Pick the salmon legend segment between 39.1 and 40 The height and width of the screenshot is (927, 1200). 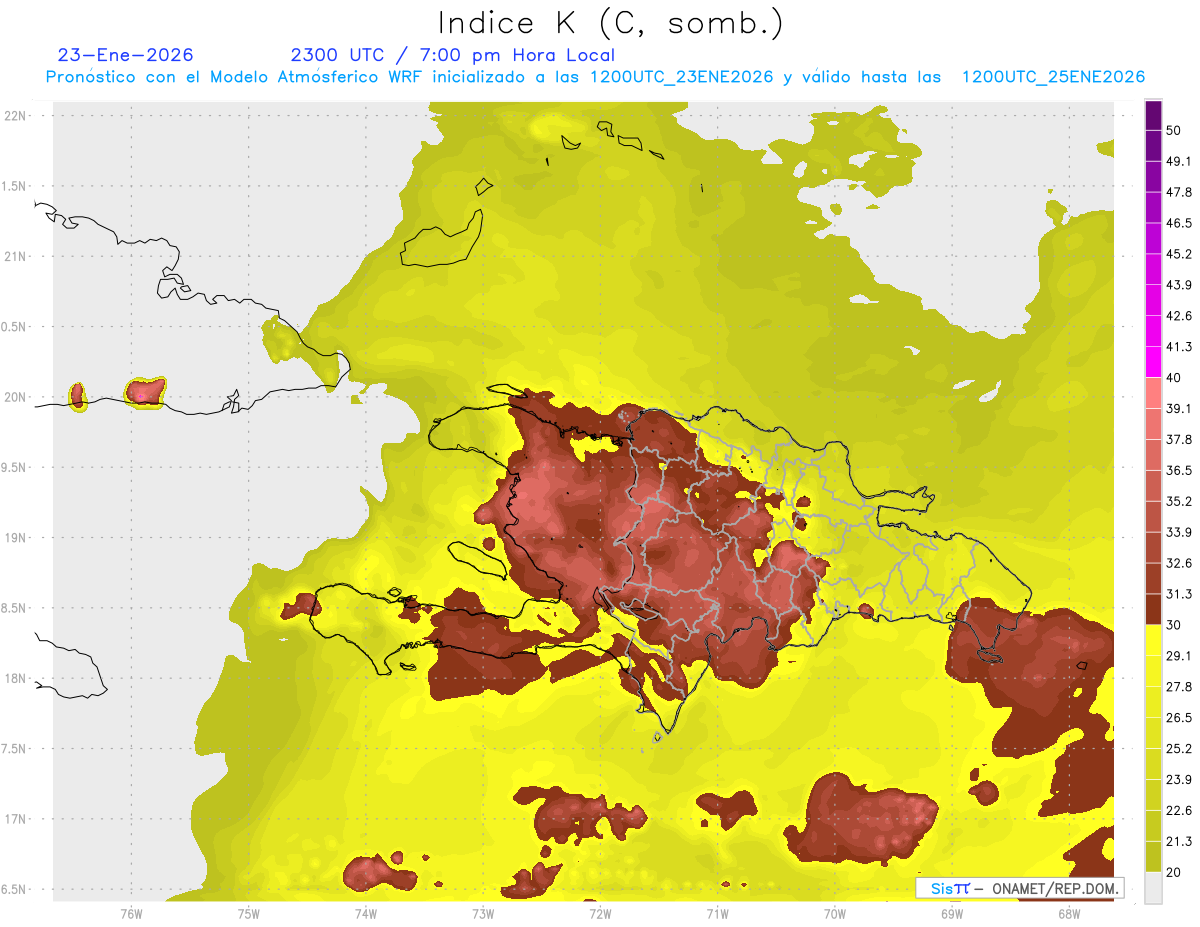1153,393
